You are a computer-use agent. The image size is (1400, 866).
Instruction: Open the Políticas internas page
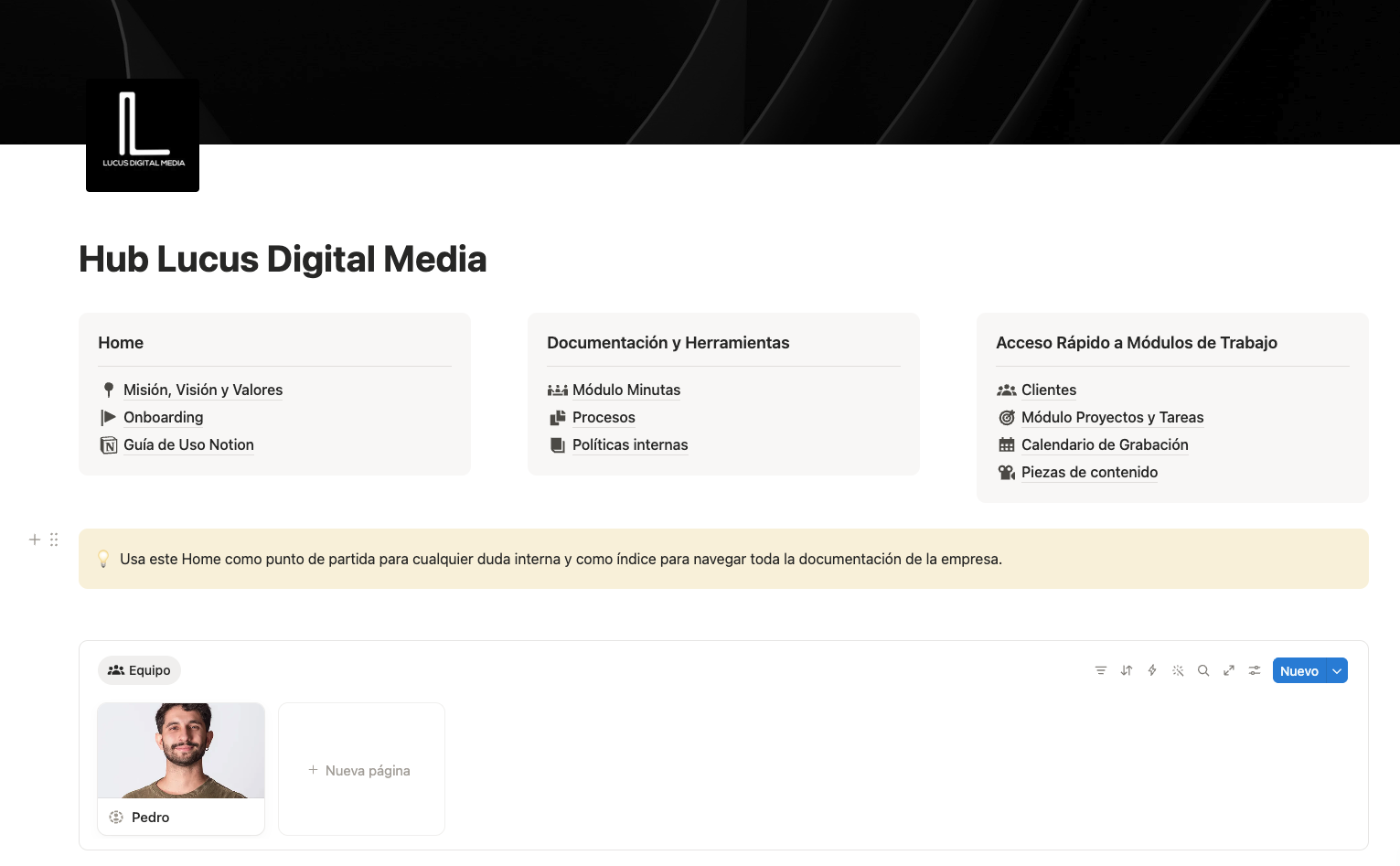630,444
